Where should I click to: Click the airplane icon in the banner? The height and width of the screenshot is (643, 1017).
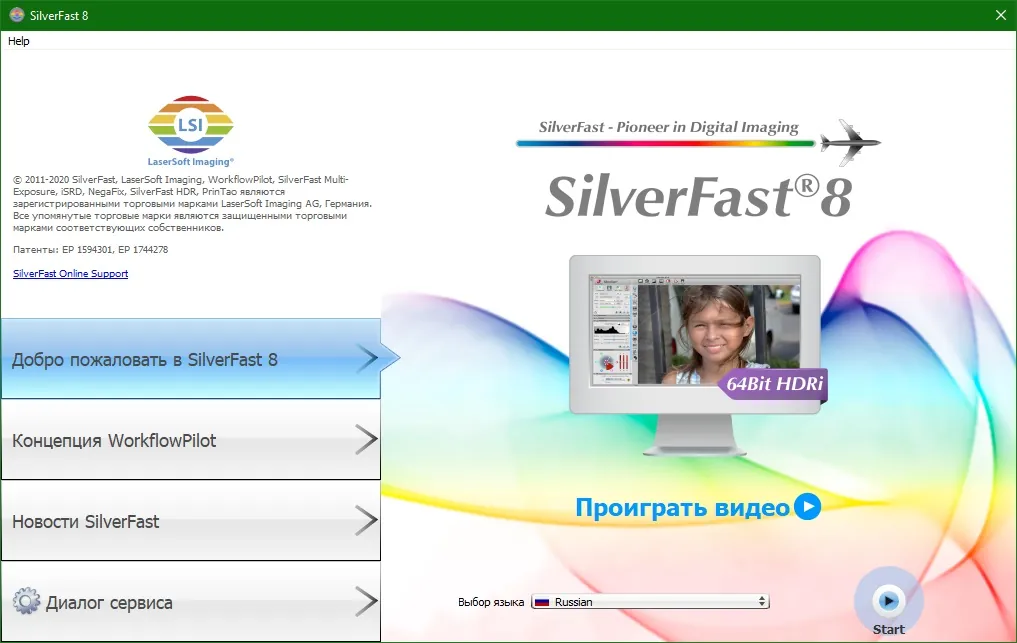click(x=850, y=142)
